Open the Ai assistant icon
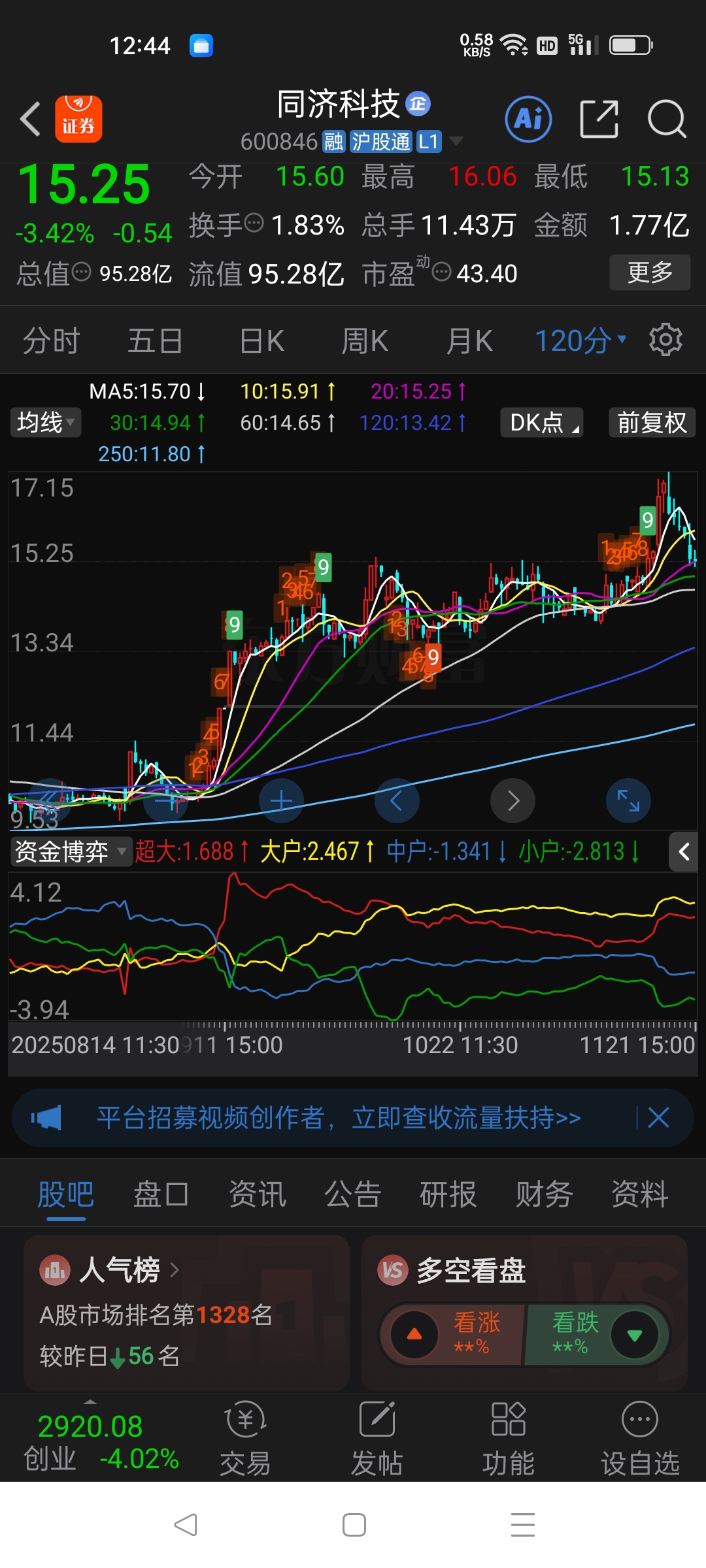This screenshot has height=1568, width=706. (528, 119)
